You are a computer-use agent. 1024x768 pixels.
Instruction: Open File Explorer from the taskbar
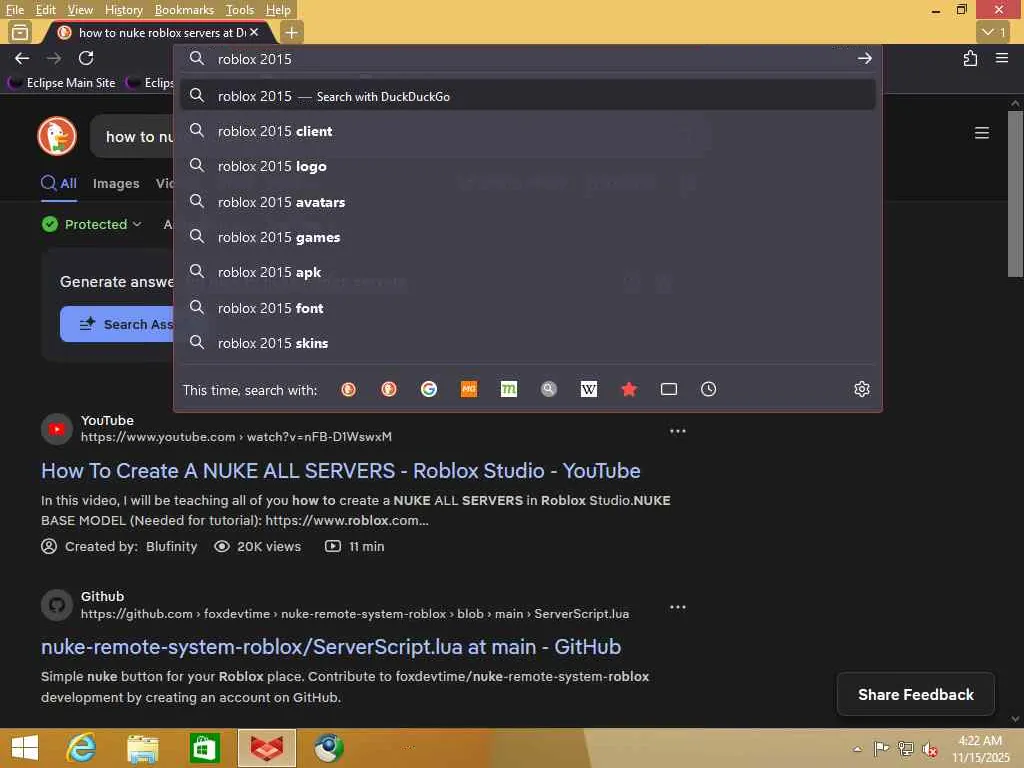[142, 748]
